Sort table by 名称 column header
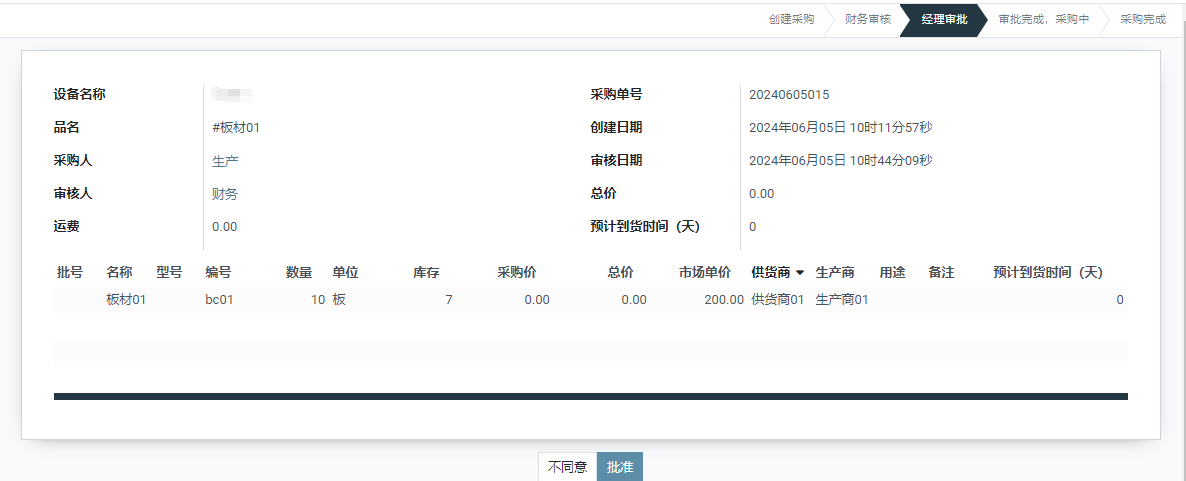 tap(119, 272)
